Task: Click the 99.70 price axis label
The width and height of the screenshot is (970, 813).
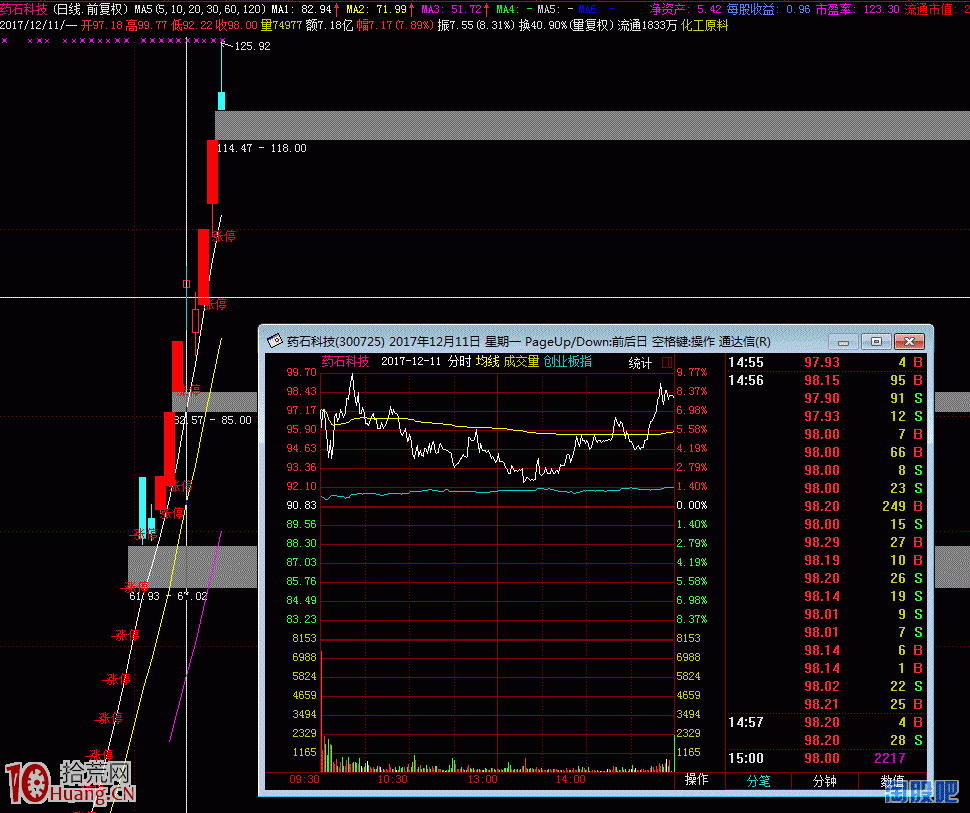Action: point(301,372)
